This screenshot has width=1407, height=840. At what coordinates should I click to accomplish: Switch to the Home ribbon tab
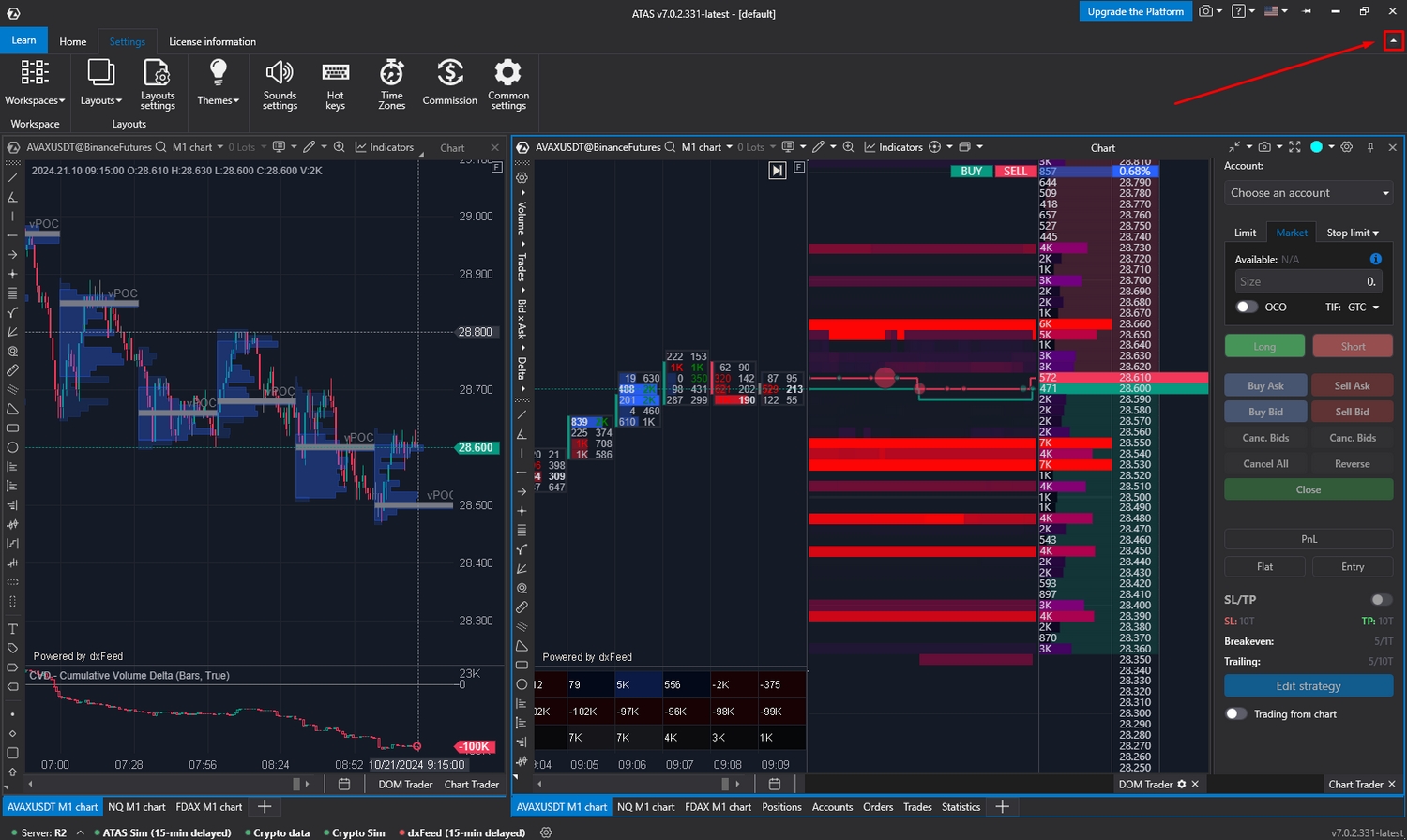[x=72, y=41]
